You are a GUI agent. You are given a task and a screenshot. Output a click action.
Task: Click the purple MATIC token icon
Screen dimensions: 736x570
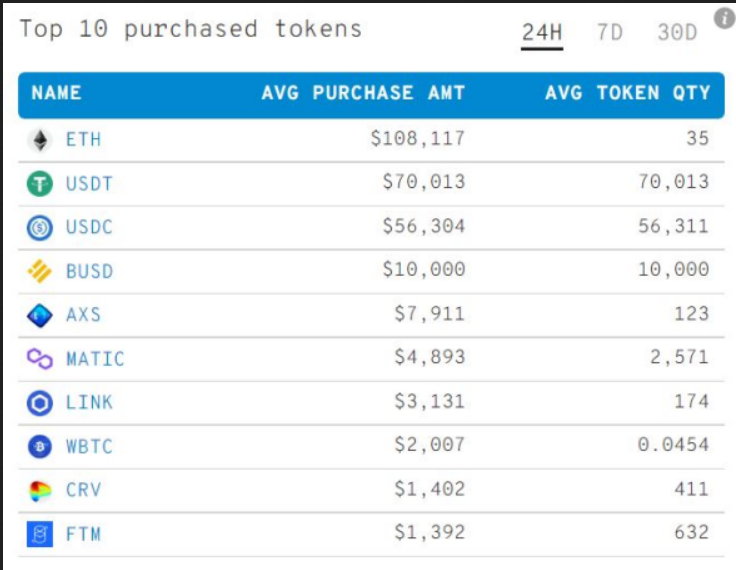(x=40, y=359)
